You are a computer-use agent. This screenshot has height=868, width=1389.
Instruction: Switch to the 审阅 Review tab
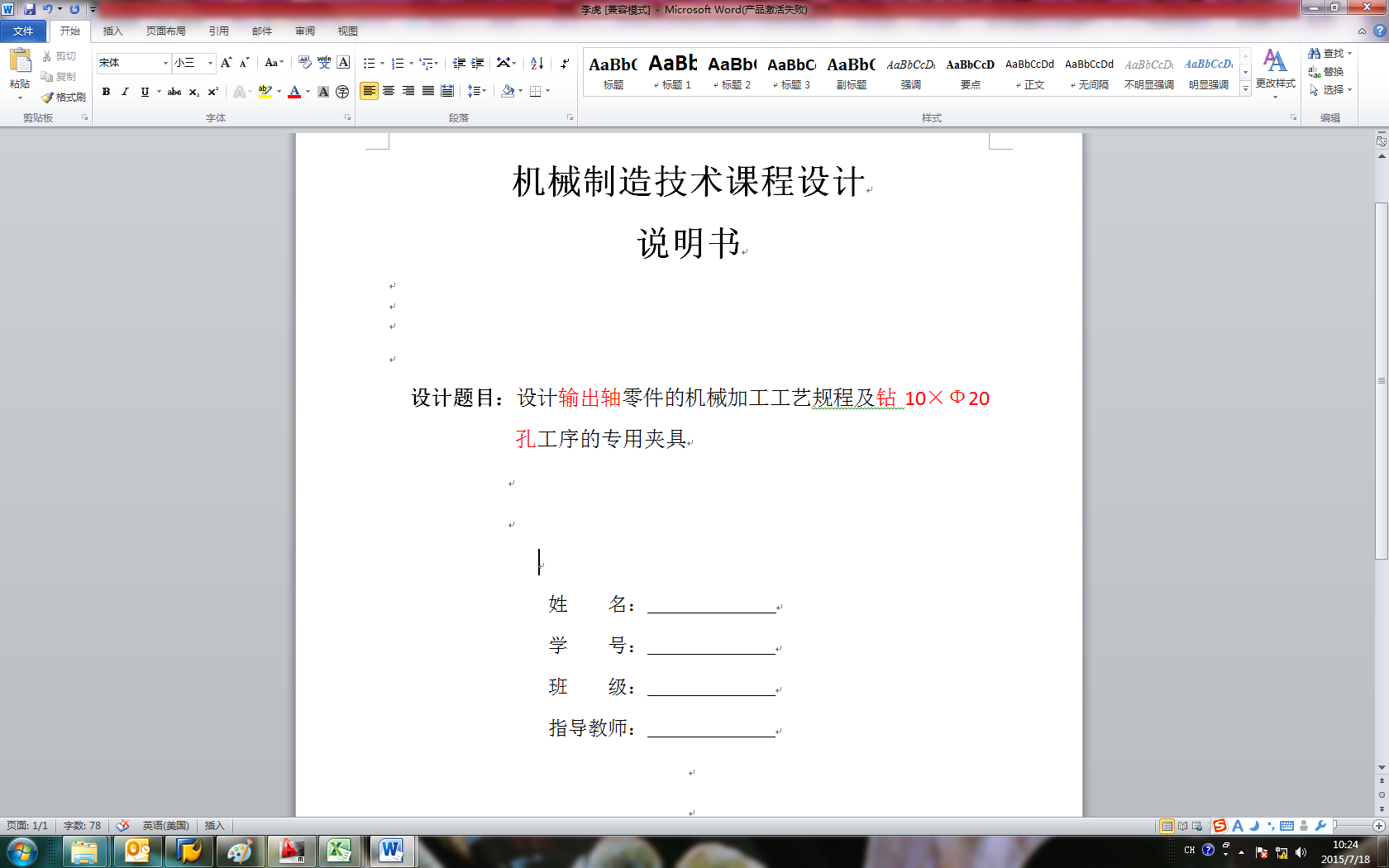[305, 31]
